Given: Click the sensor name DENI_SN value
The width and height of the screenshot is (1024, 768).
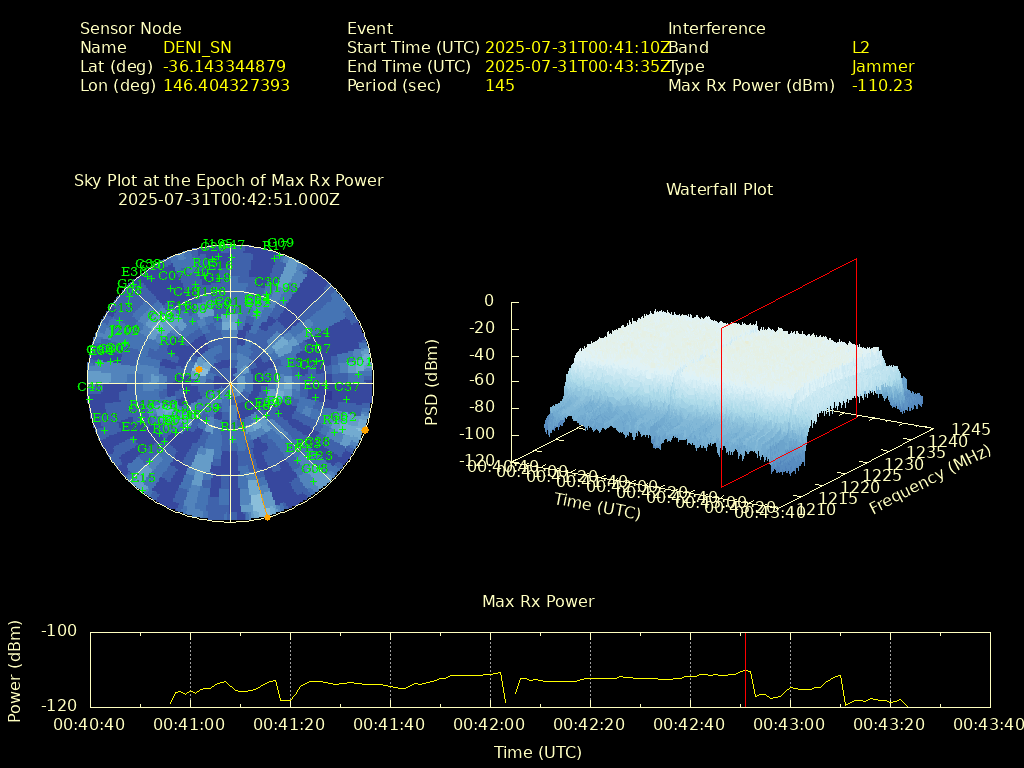Looking at the screenshot, I should click(x=197, y=47).
